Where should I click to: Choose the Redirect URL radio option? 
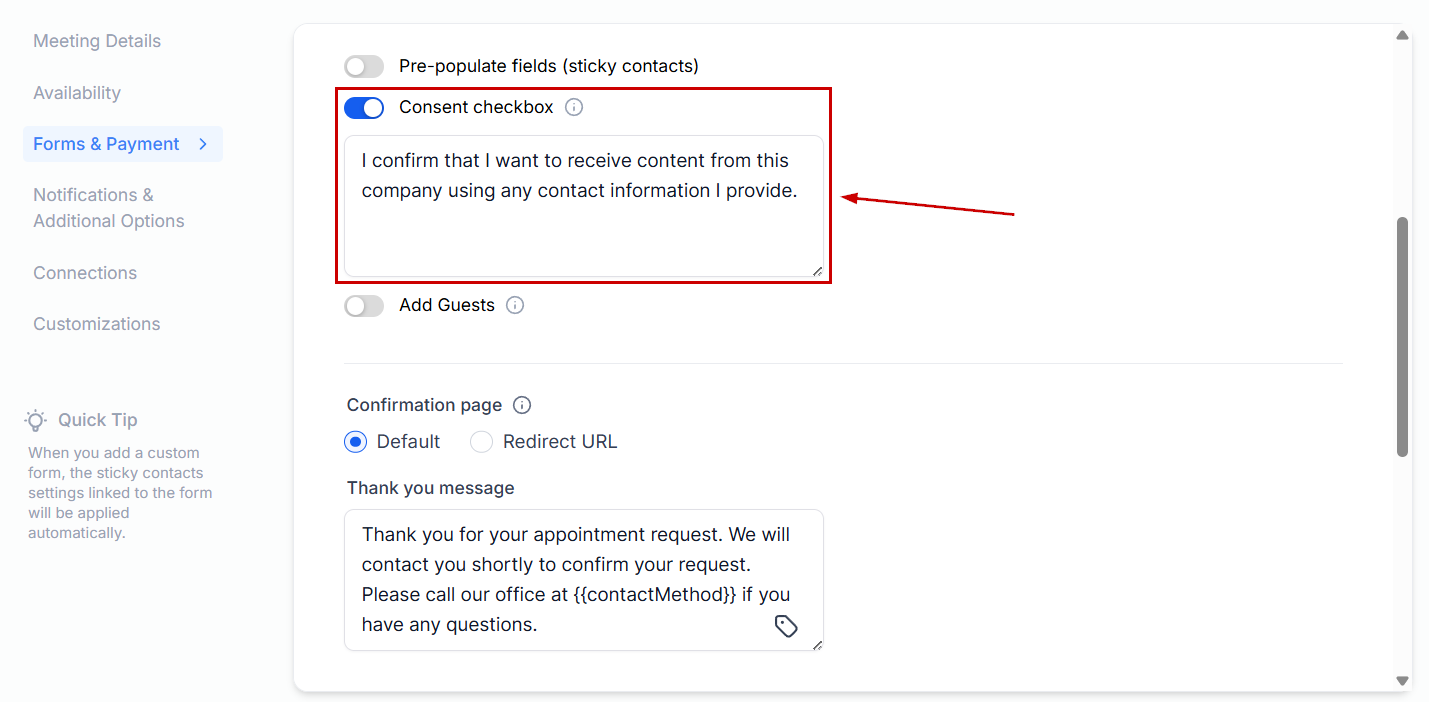tap(482, 441)
